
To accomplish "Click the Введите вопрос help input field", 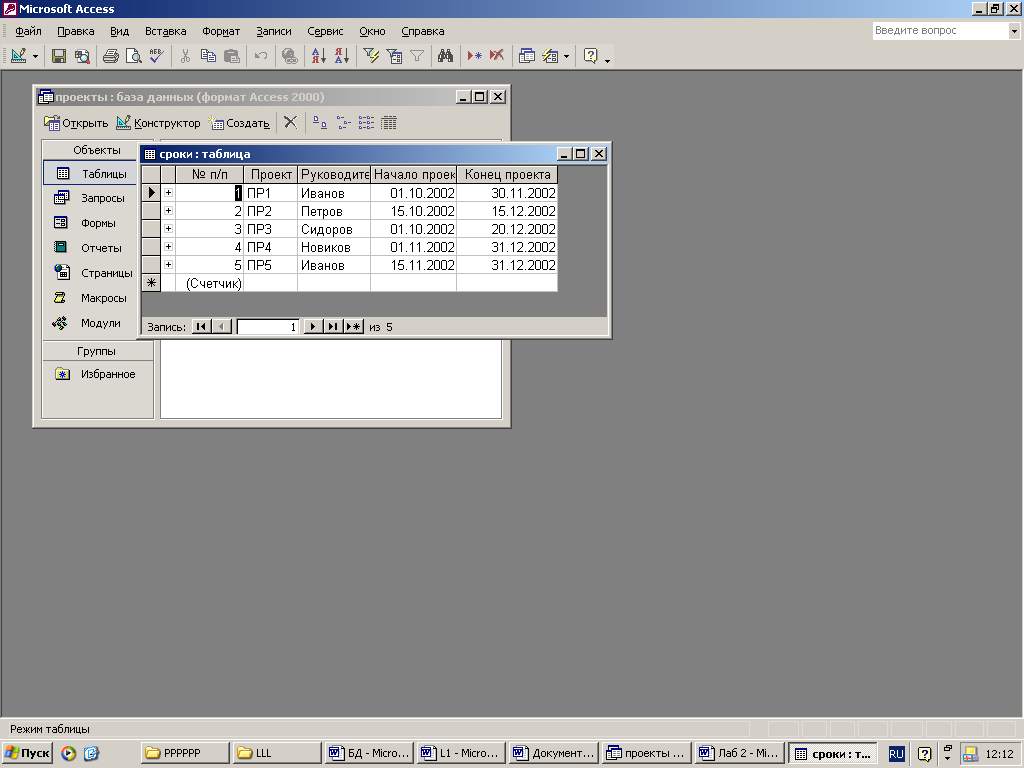I will tap(940, 30).
